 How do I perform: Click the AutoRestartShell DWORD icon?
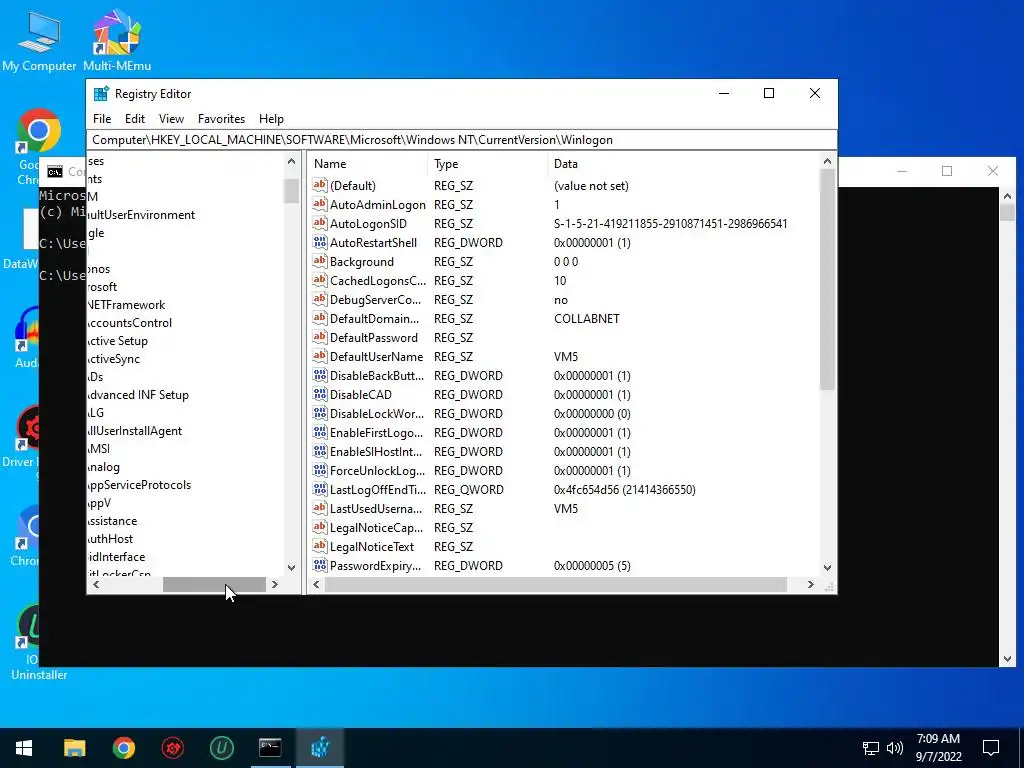319,242
